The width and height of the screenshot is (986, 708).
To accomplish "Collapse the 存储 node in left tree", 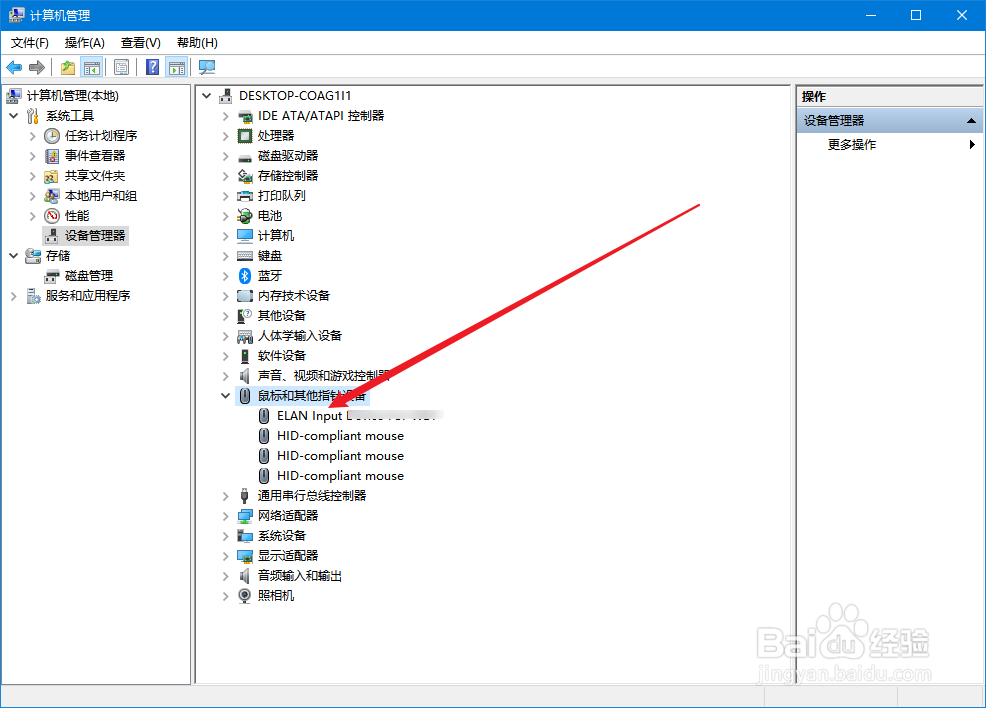I will [14, 256].
